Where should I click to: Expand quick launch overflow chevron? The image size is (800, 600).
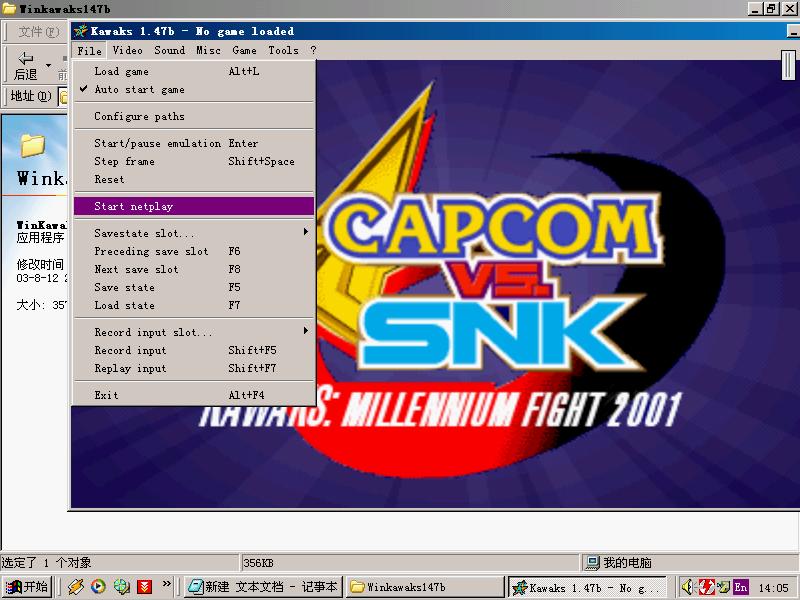point(166,584)
